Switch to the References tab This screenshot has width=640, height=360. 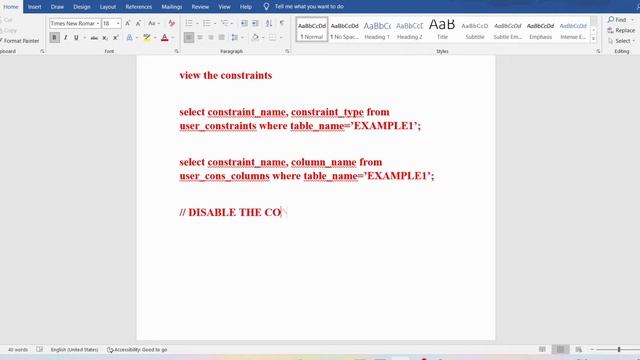click(139, 7)
